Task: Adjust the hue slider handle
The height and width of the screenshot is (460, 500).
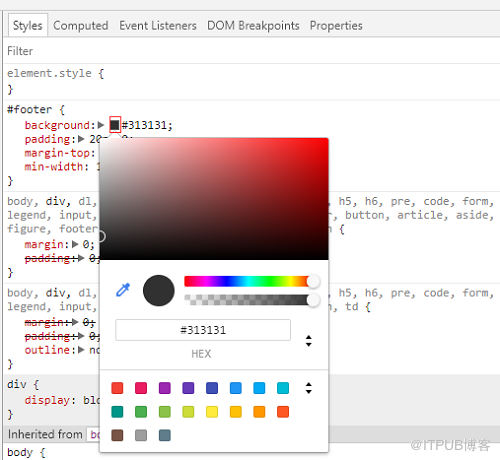Action: 313,282
